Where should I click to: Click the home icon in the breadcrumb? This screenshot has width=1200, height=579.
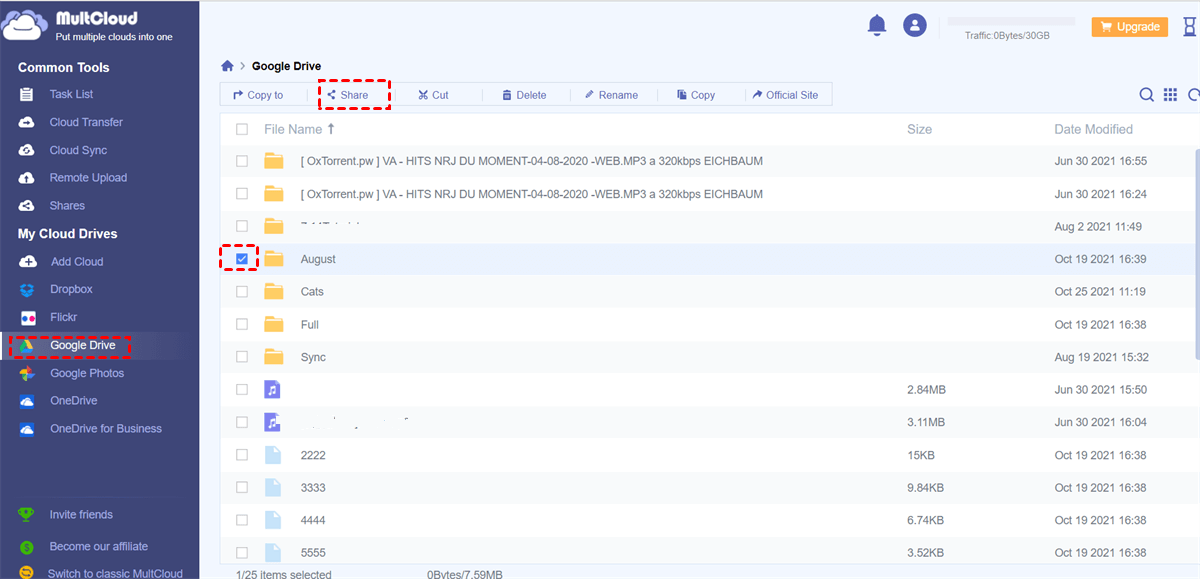(227, 65)
